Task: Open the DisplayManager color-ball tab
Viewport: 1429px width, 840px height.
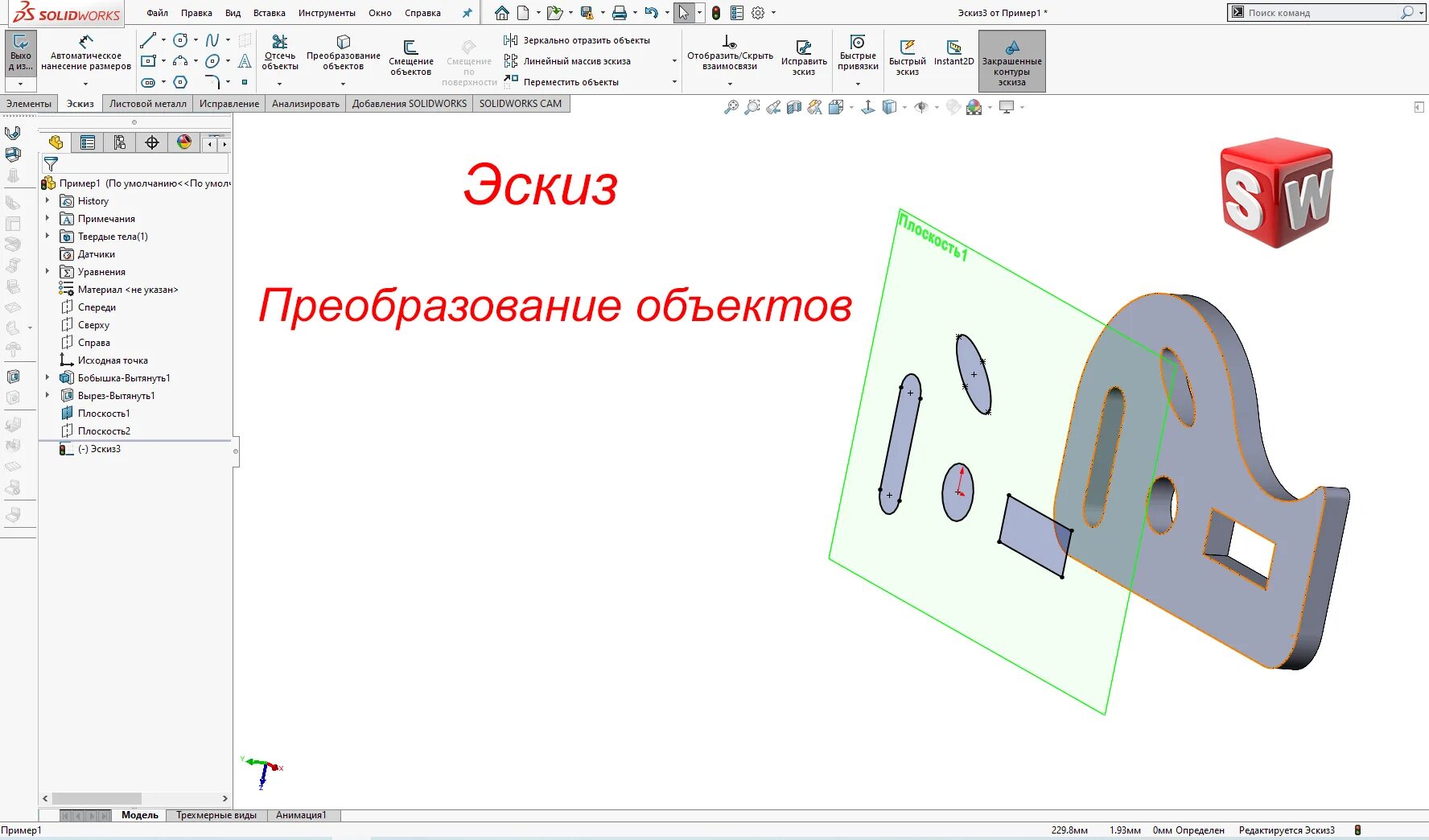Action: click(184, 142)
